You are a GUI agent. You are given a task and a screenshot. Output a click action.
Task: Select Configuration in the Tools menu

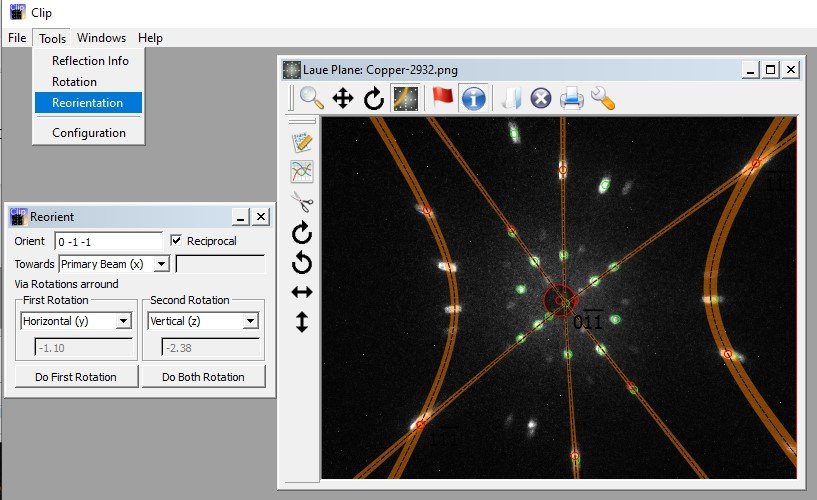point(89,133)
